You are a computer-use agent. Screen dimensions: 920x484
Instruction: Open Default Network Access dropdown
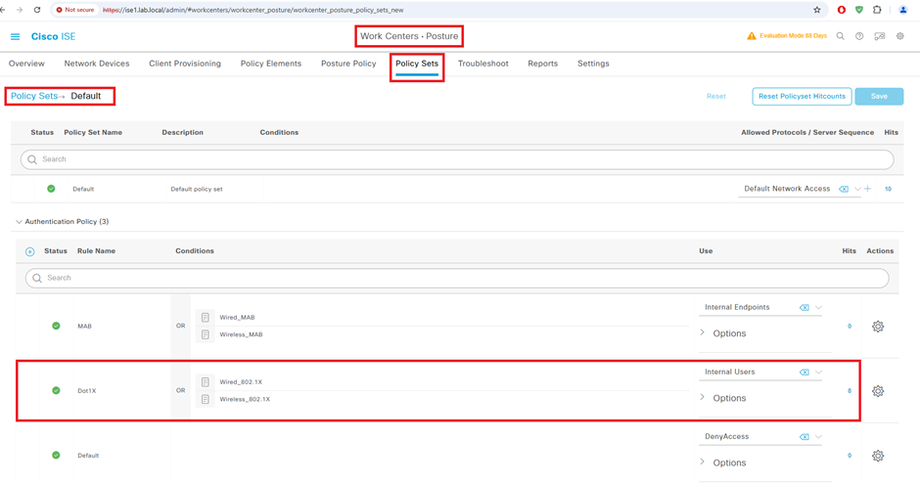click(x=857, y=189)
